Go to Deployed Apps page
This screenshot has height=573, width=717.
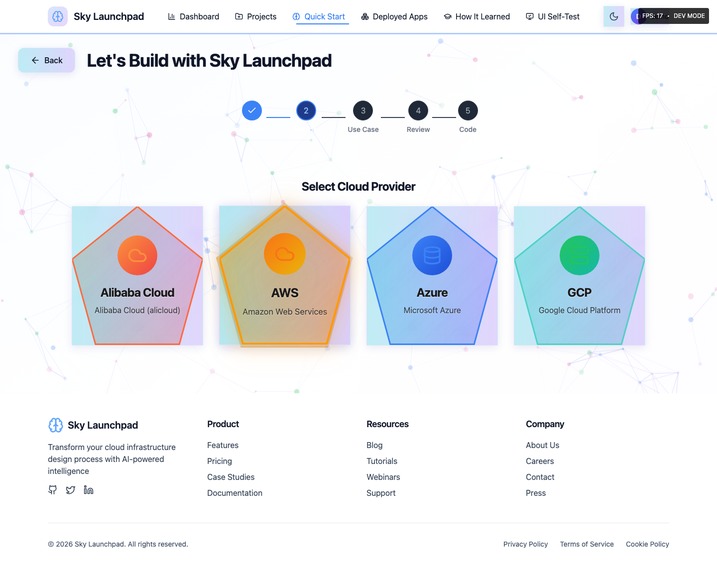[x=394, y=16]
